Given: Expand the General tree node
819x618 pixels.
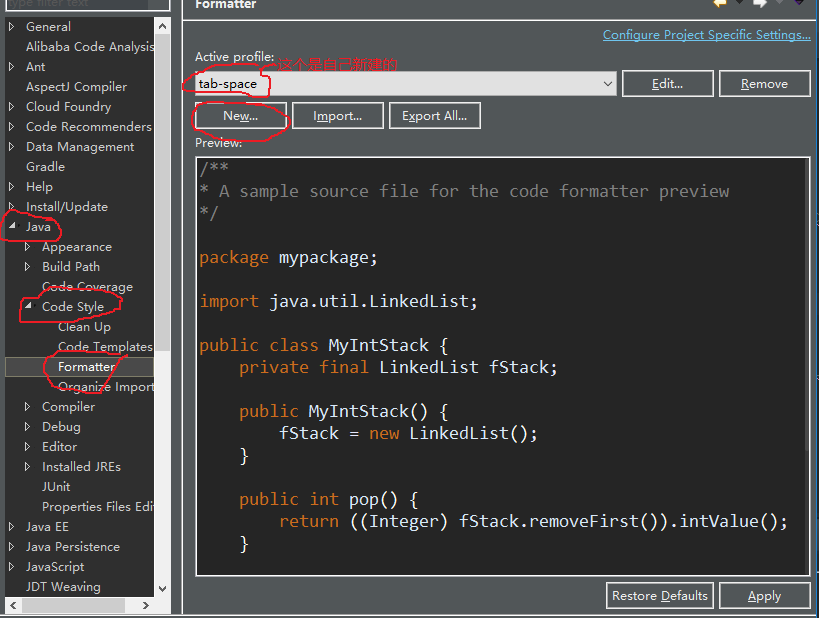Looking at the screenshot, I should point(11,26).
